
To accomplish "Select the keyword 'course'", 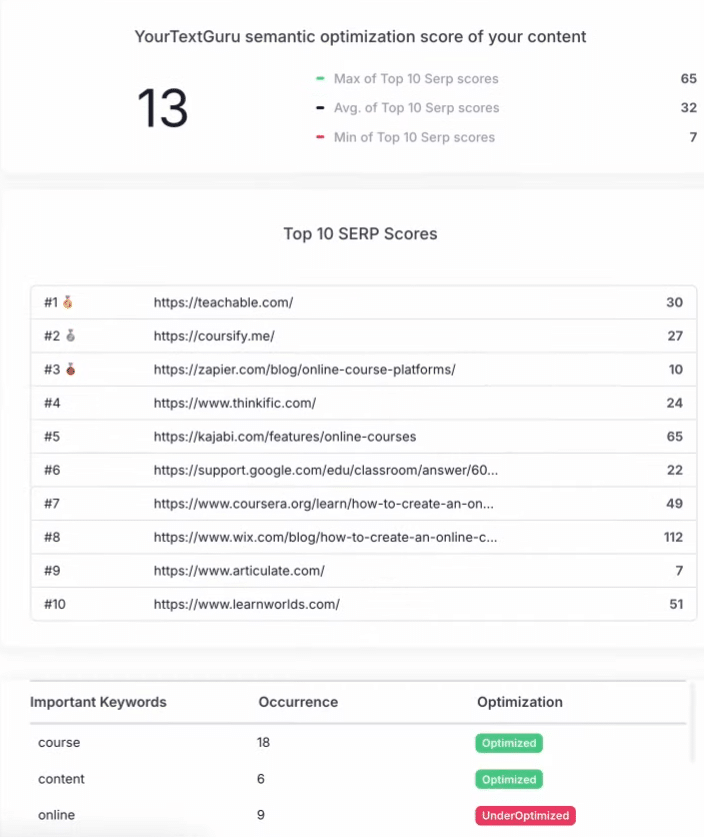I will (59, 743).
